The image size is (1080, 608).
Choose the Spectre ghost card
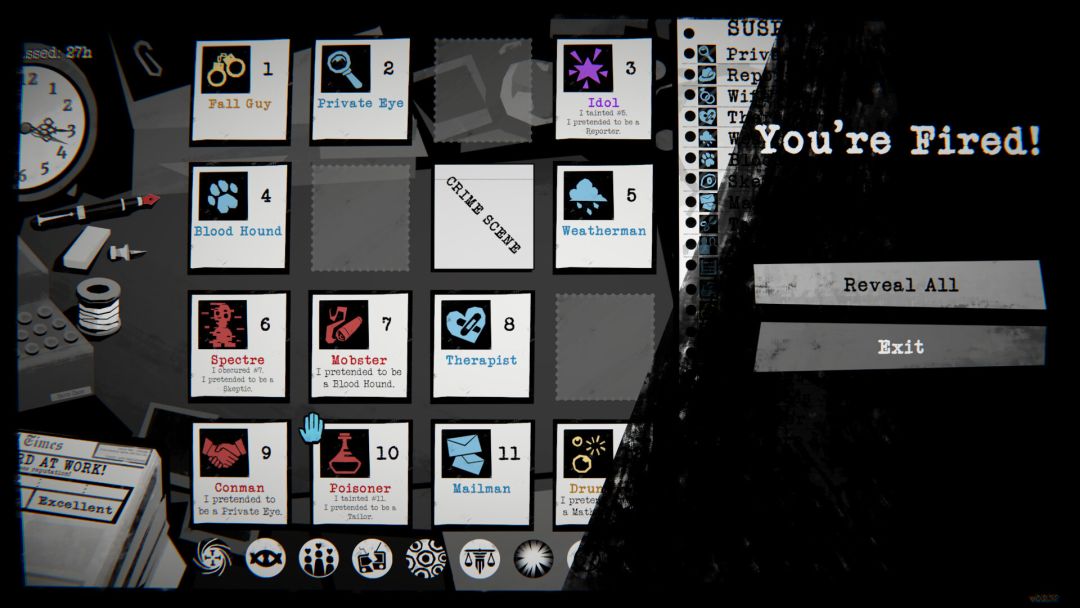pos(238,345)
